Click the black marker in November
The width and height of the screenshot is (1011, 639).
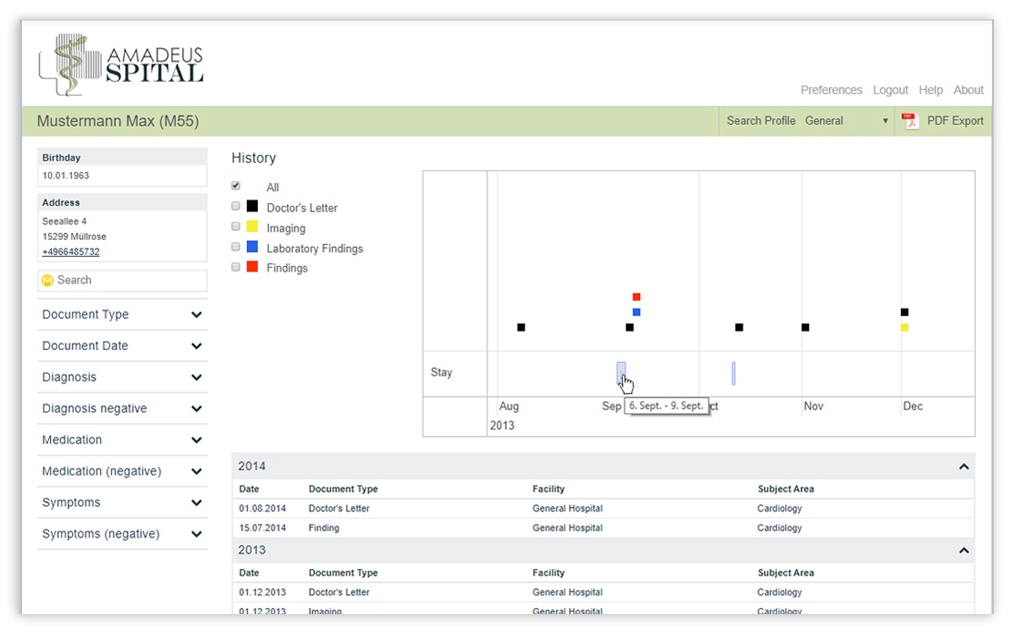click(x=805, y=327)
